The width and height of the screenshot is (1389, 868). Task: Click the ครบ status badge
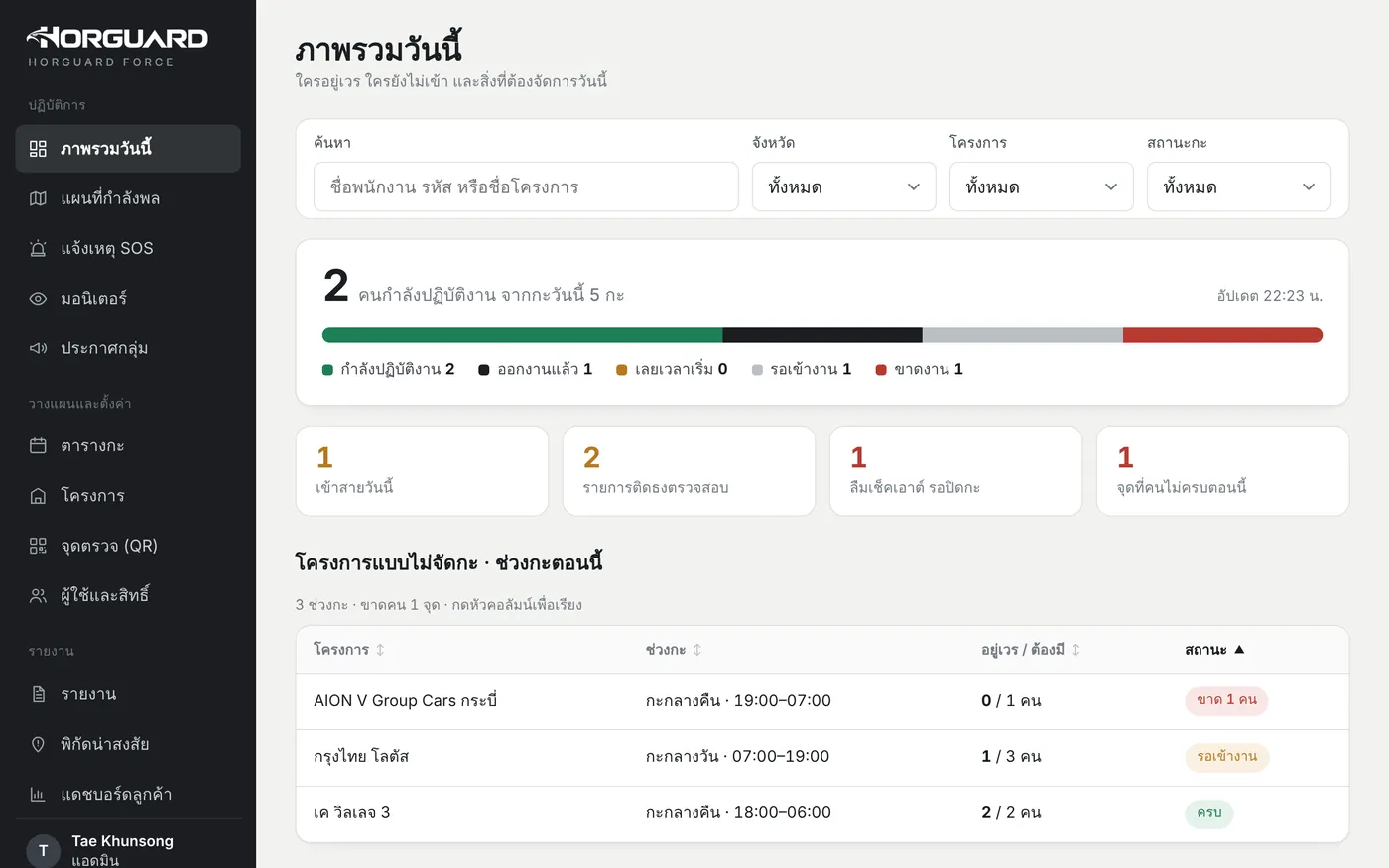[1209, 813]
